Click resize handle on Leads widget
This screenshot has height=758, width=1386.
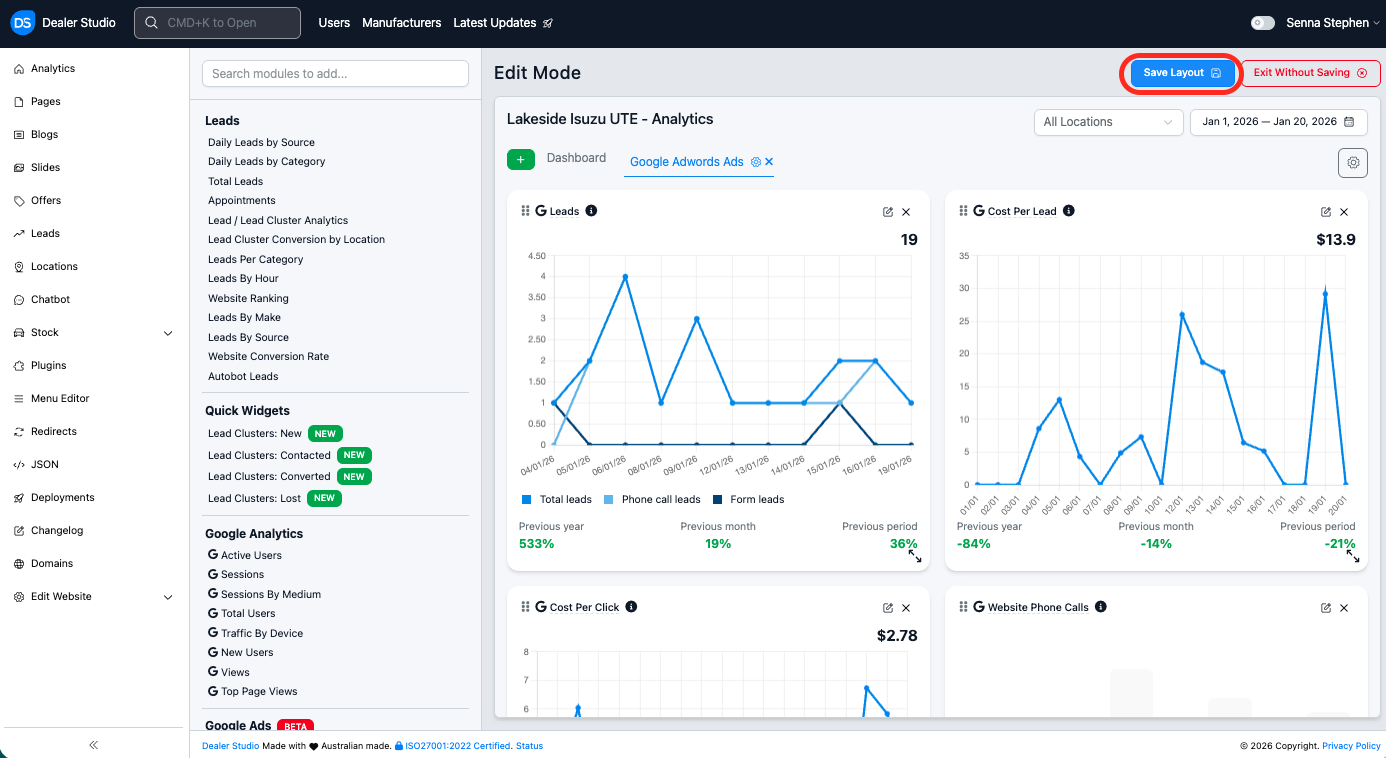[x=914, y=557]
